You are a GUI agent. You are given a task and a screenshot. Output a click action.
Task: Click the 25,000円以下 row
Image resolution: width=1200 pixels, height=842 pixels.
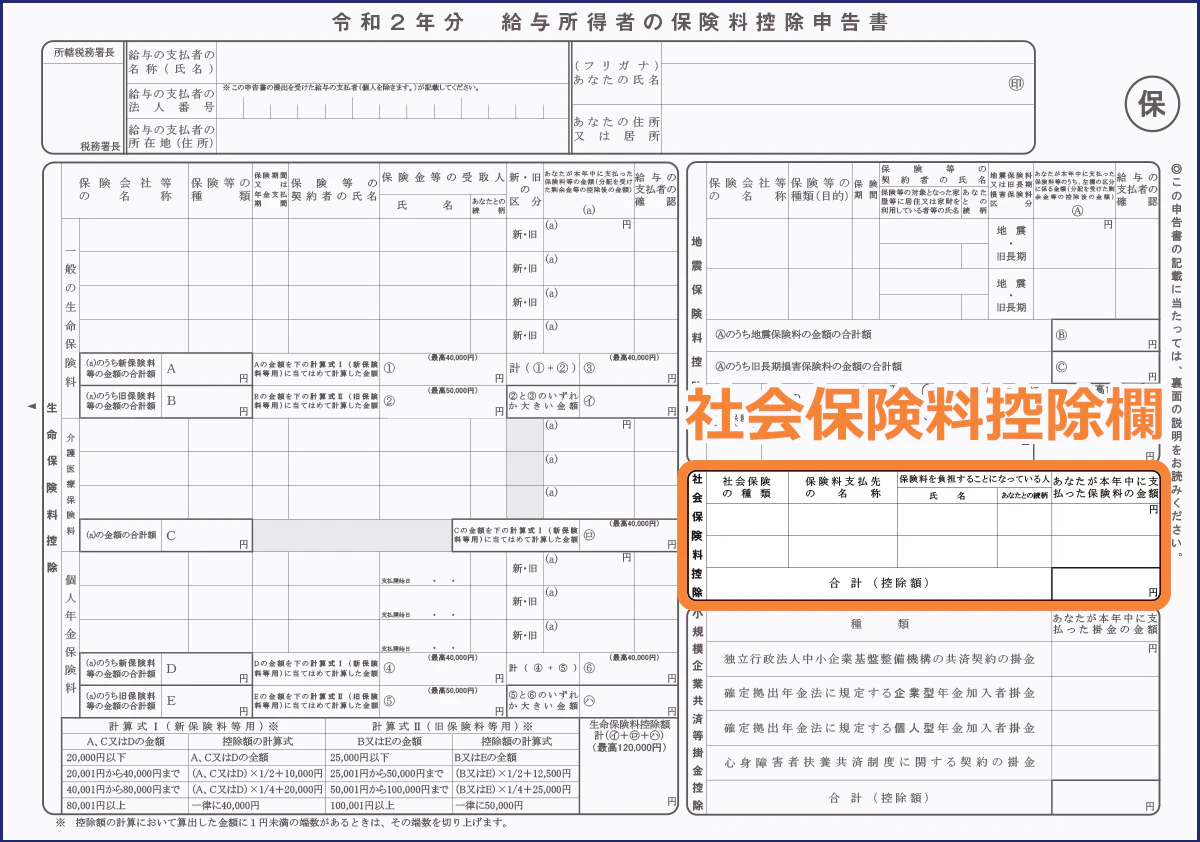point(452,757)
